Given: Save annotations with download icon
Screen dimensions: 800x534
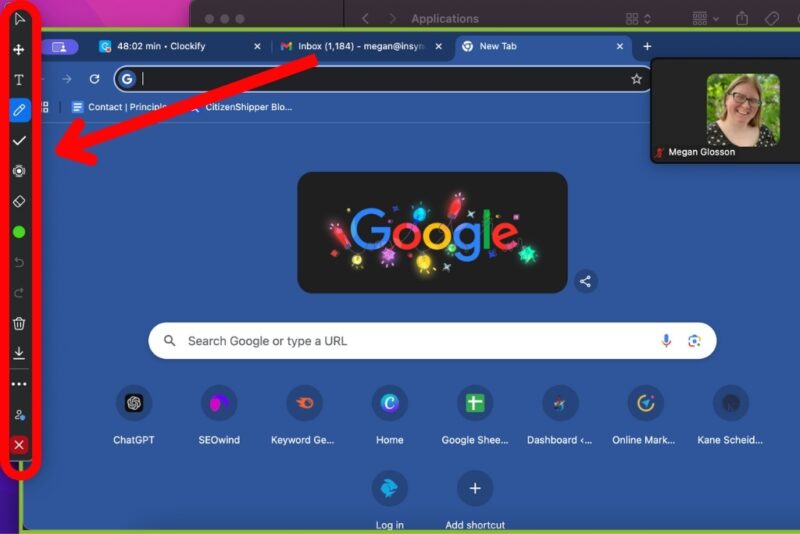Looking at the screenshot, I should click(x=19, y=353).
